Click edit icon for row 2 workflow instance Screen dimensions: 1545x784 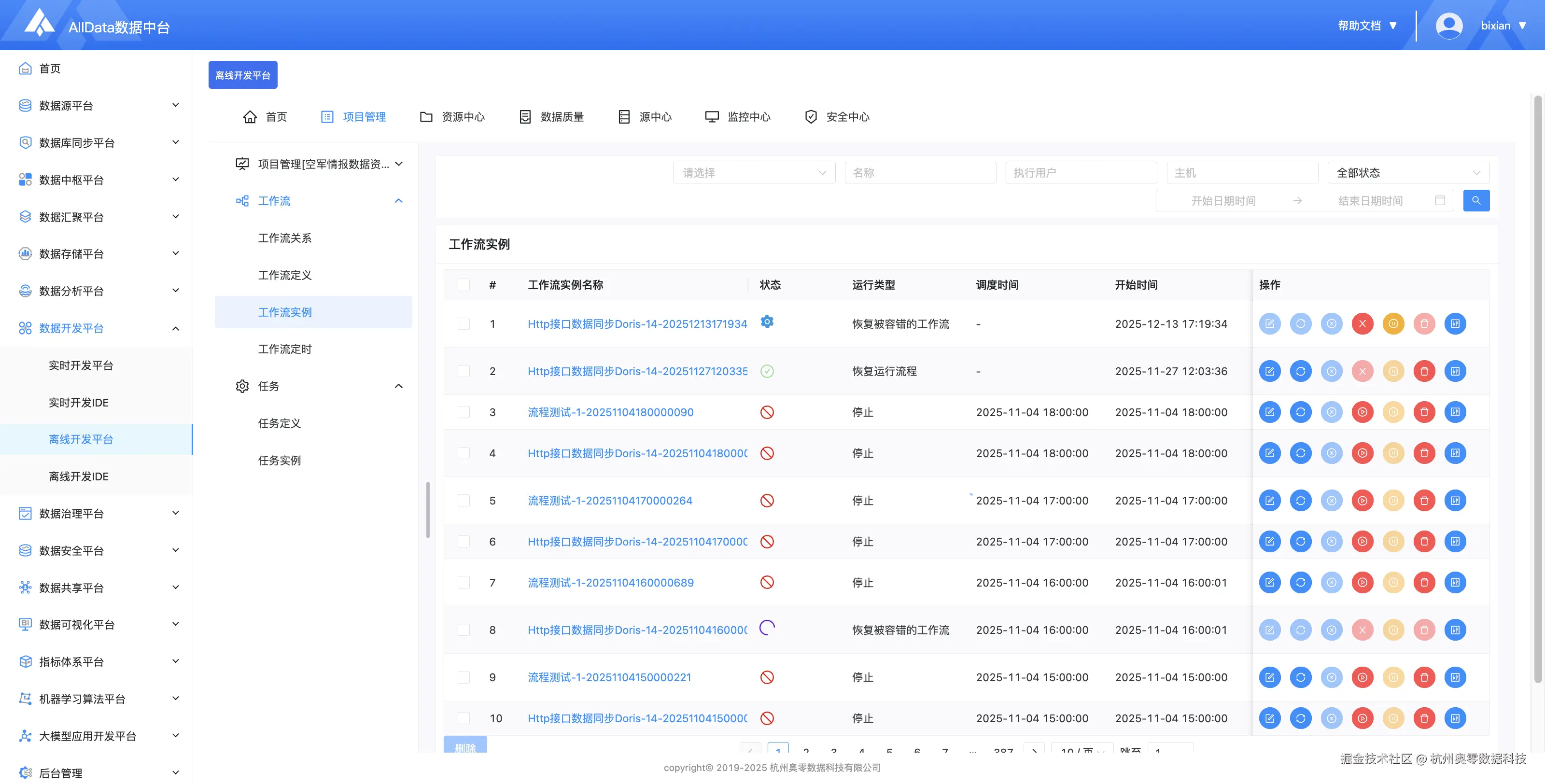[x=1269, y=371]
